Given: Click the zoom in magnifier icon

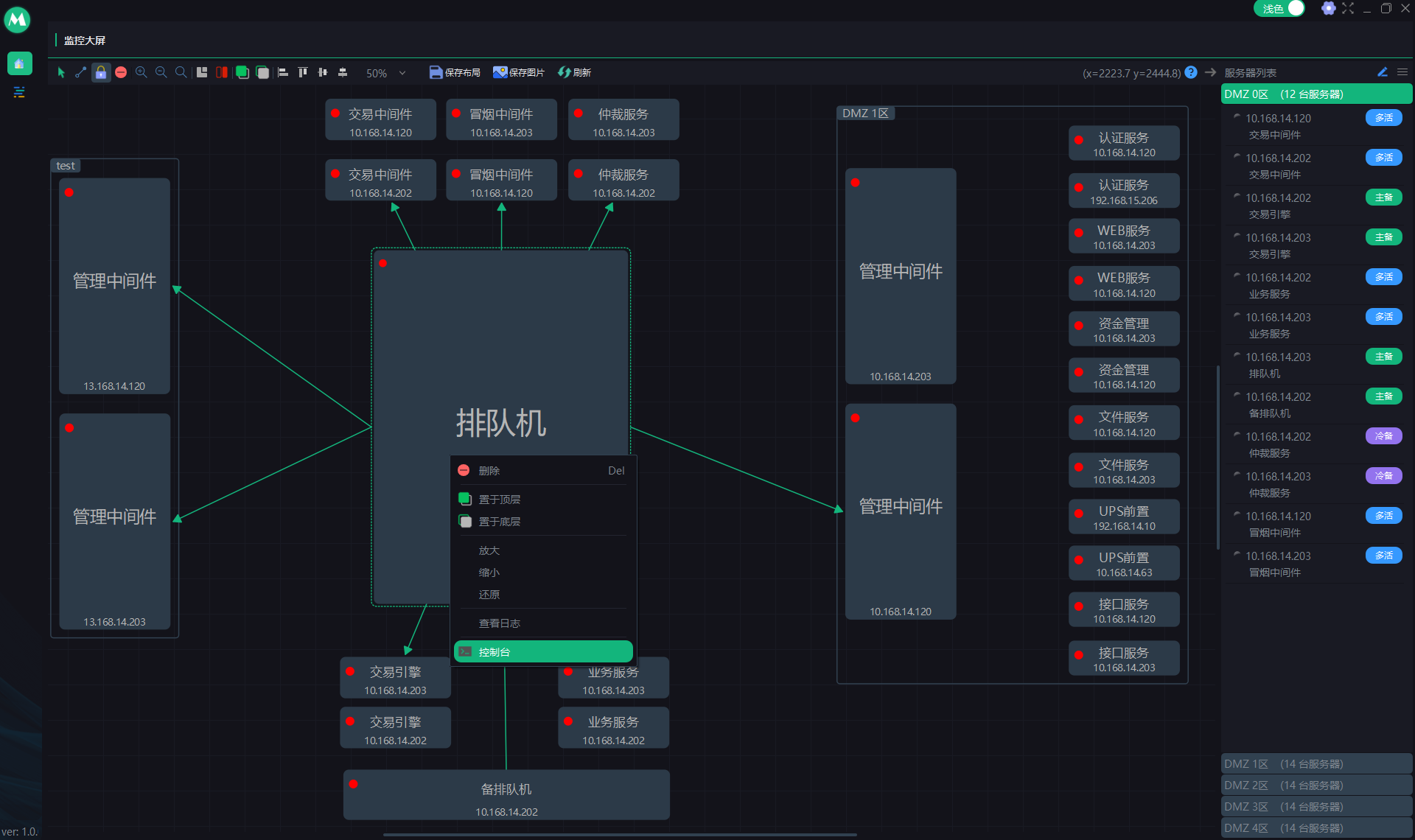Looking at the screenshot, I should (x=141, y=72).
